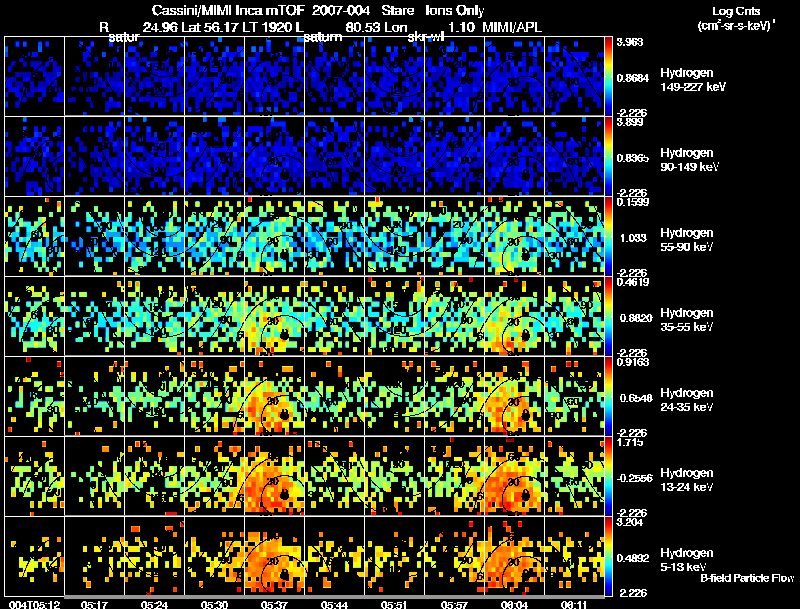Click the 'Log Cnts' colorbar heading
The image size is (800, 609).
pyautogui.click(x=736, y=11)
